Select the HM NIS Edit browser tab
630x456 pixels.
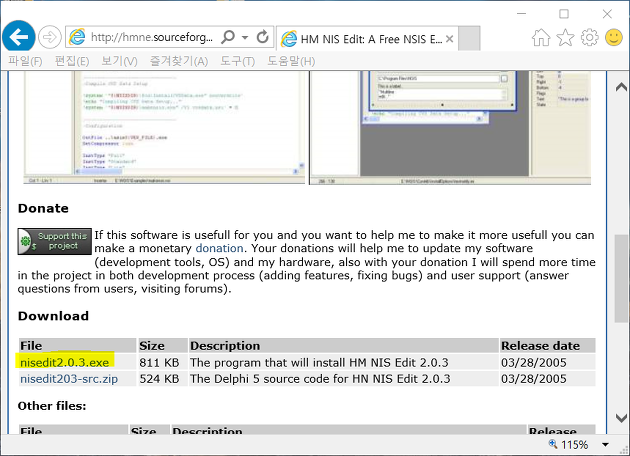pos(367,39)
